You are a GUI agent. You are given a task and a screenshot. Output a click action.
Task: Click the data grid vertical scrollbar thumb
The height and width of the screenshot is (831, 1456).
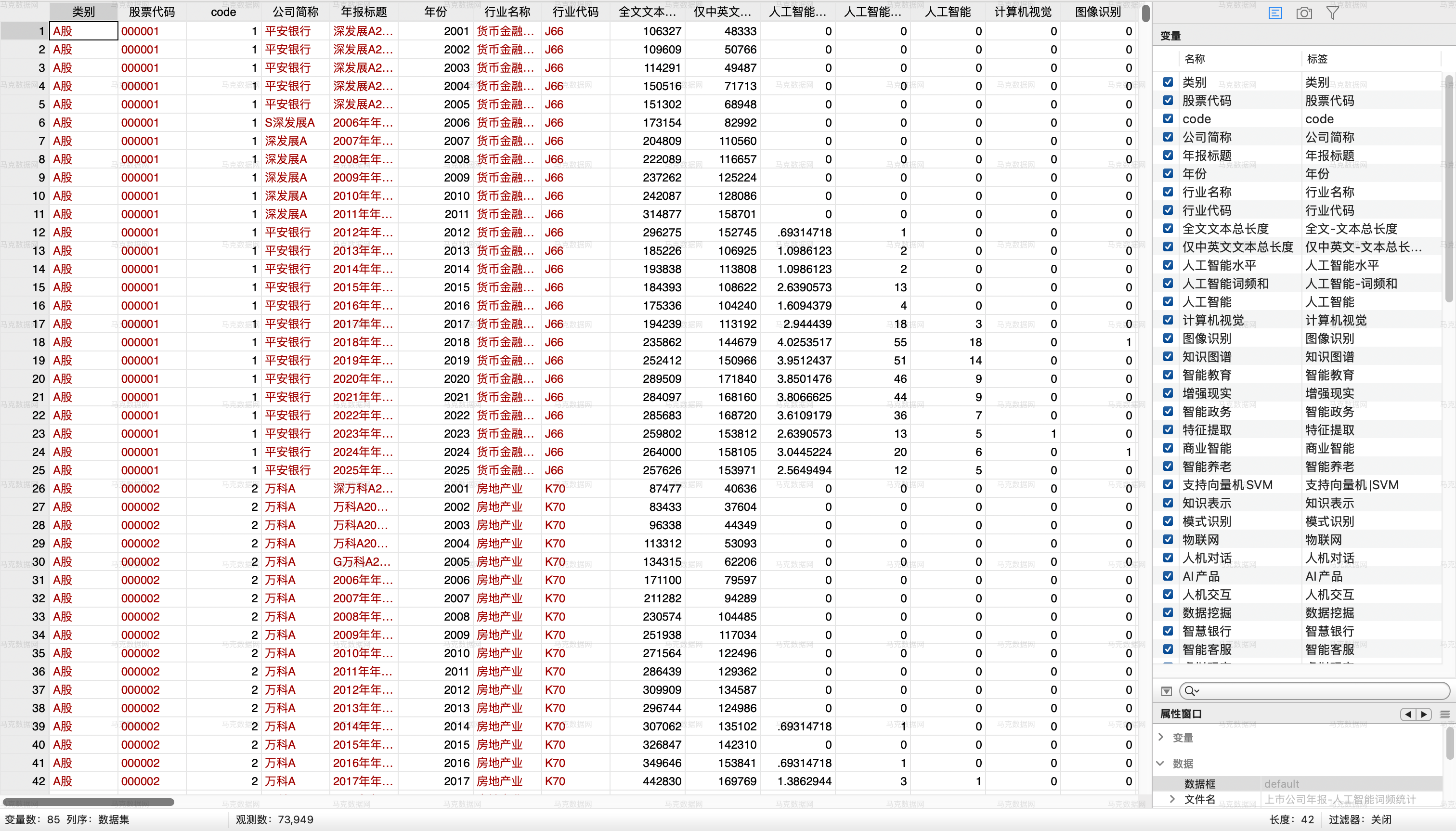(1145, 13)
